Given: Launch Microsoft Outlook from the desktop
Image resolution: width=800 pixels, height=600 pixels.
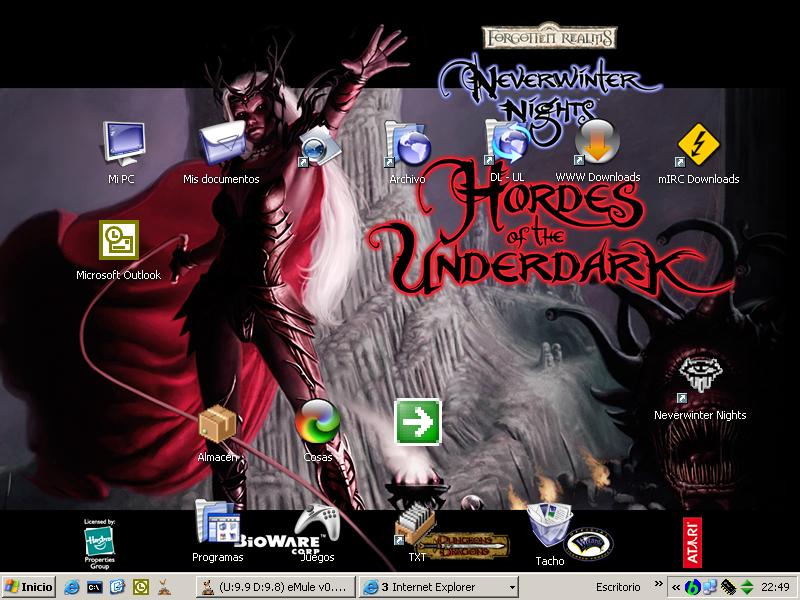Looking at the screenshot, I should tap(118, 243).
